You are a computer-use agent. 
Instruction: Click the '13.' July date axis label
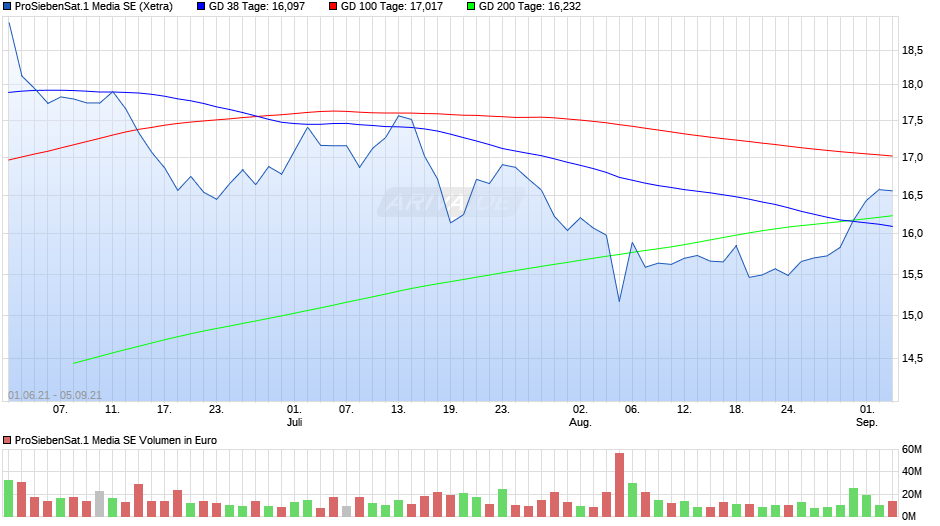pyautogui.click(x=398, y=410)
